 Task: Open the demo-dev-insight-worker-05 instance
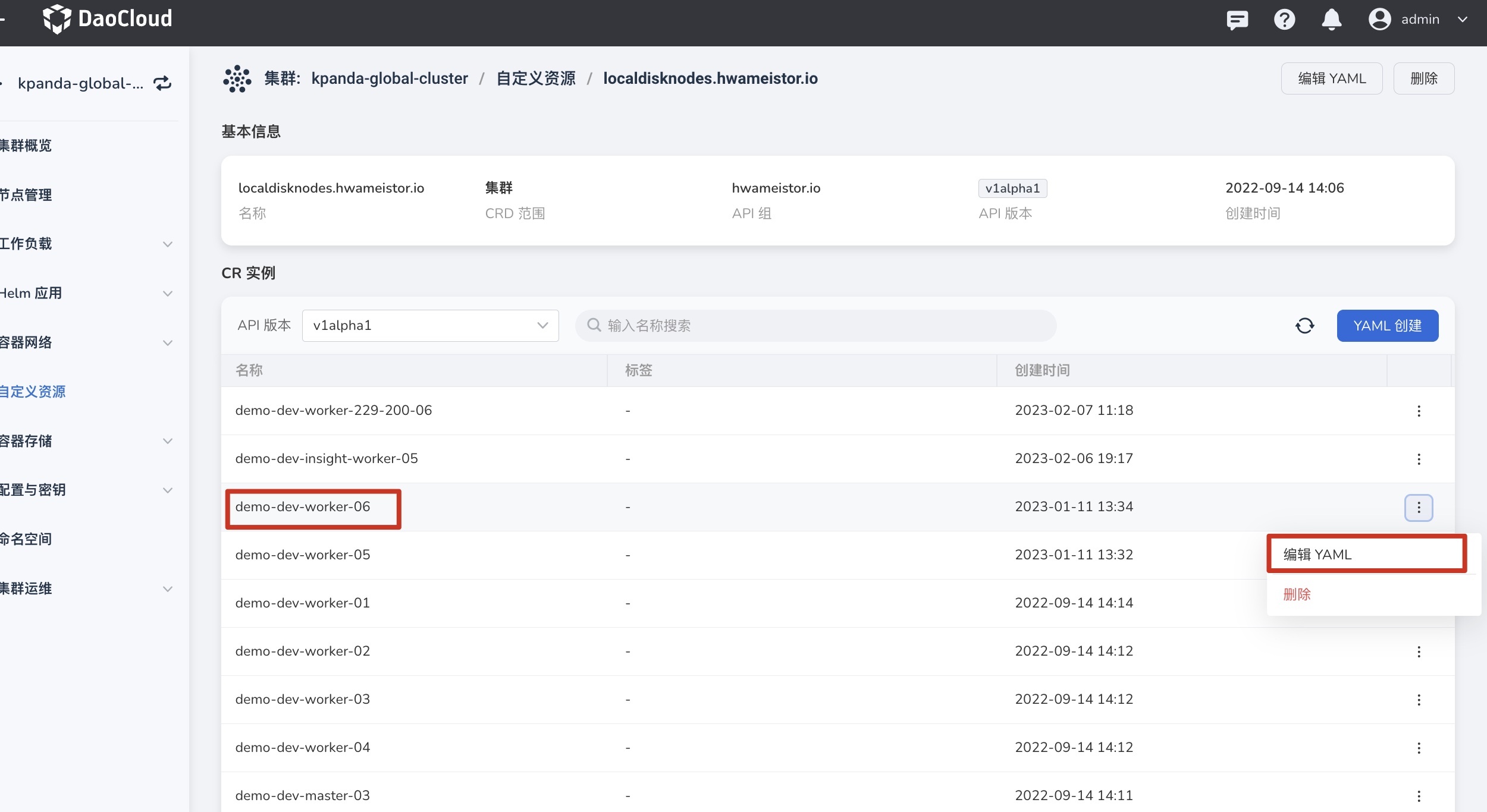click(x=327, y=458)
